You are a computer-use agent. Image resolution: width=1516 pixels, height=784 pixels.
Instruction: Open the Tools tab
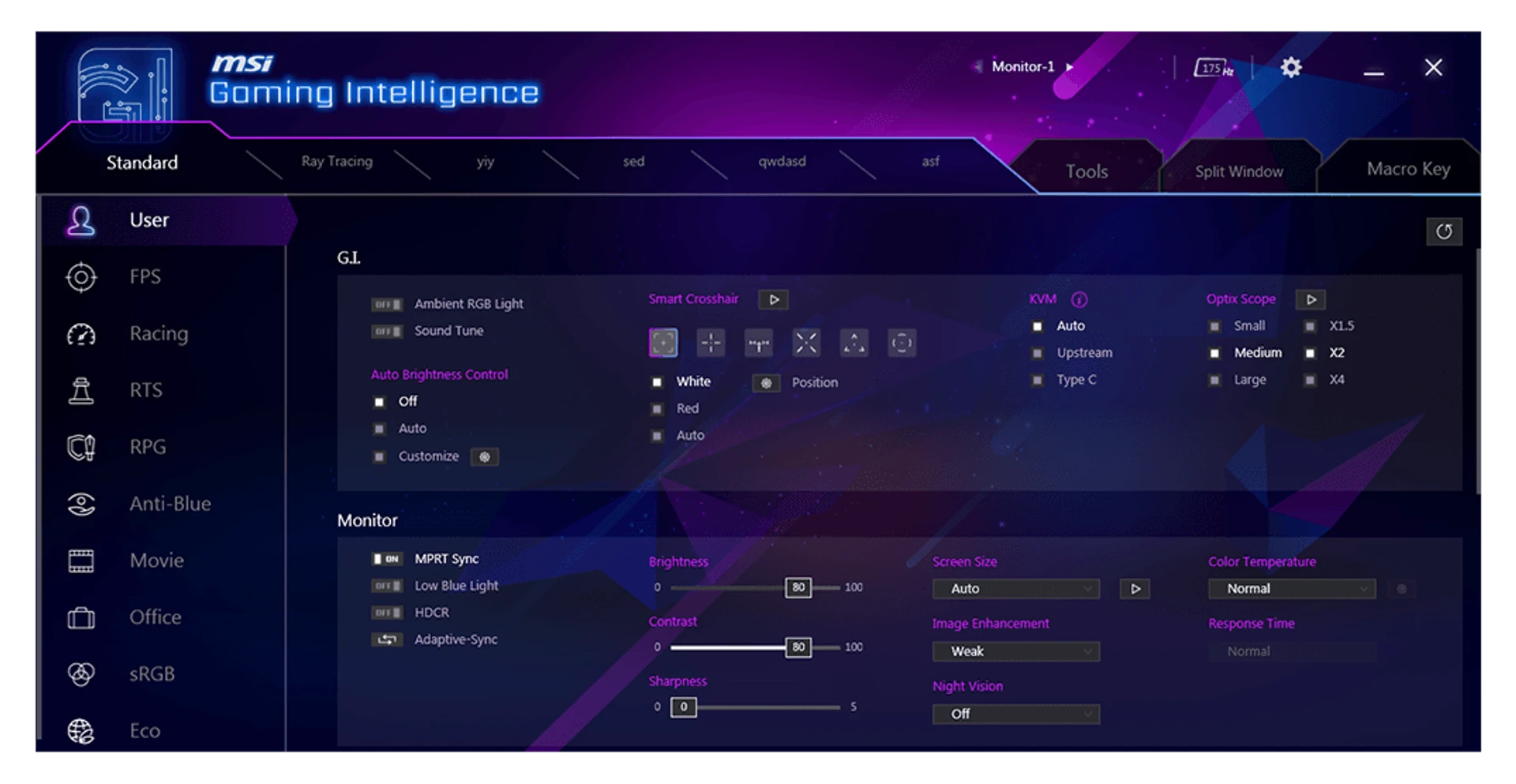tap(1086, 171)
